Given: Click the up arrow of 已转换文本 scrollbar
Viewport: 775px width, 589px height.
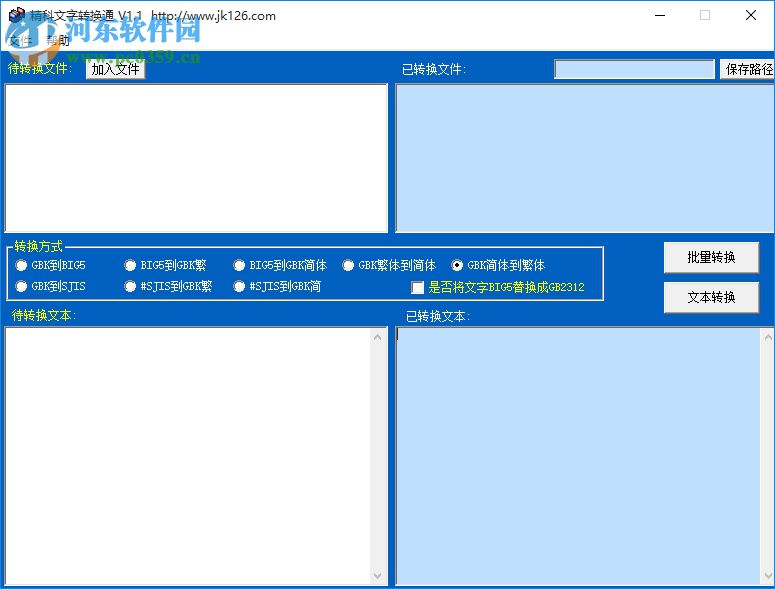Looking at the screenshot, I should (x=768, y=337).
